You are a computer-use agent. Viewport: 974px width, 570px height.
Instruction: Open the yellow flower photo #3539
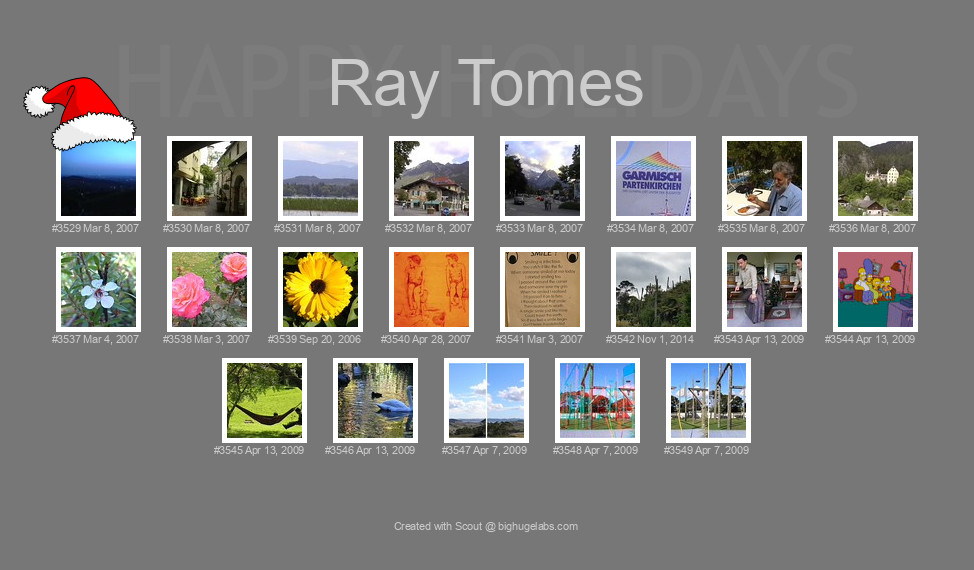click(320, 289)
